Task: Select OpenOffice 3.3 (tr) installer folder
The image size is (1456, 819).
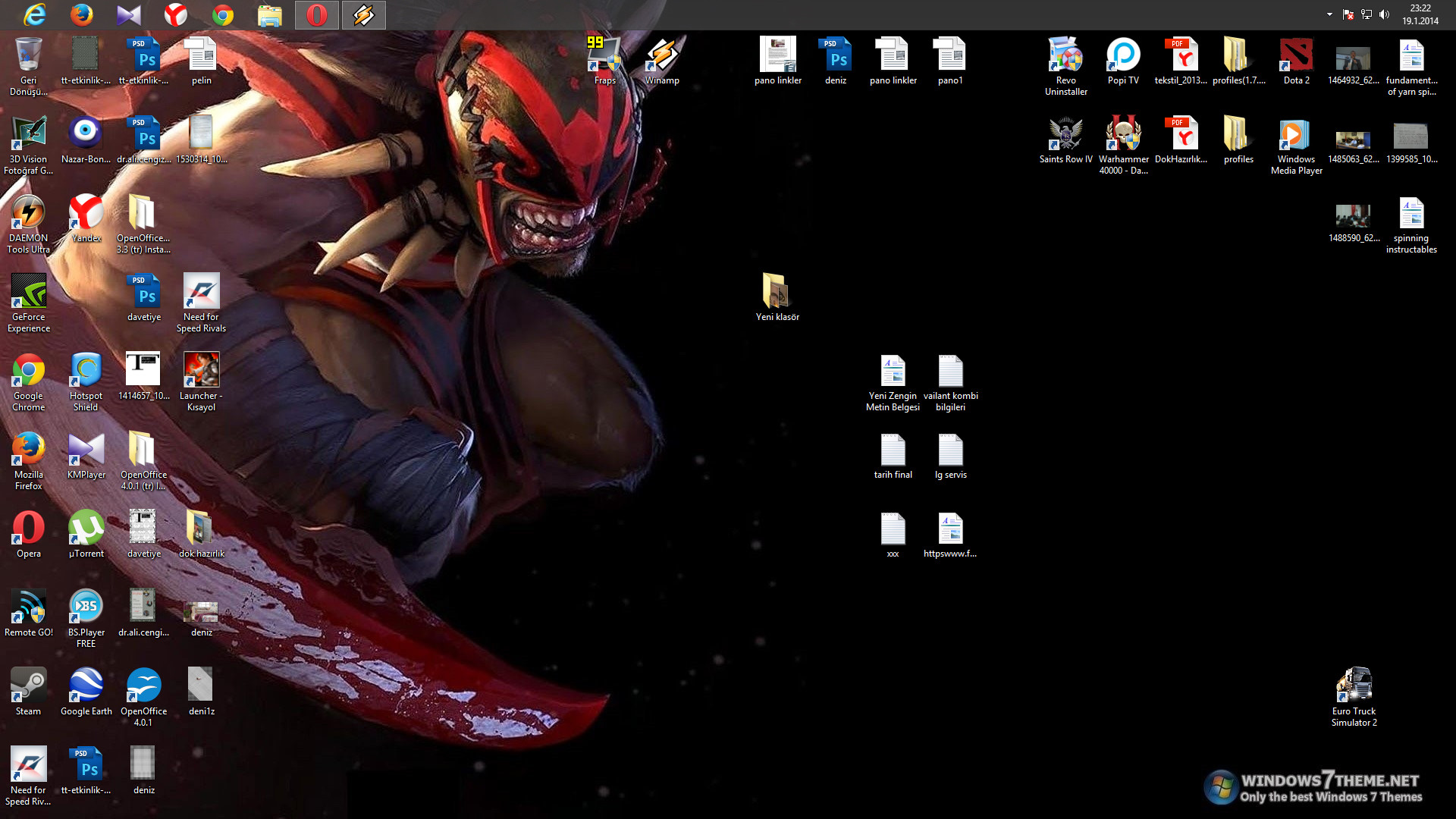Action: 143,224
